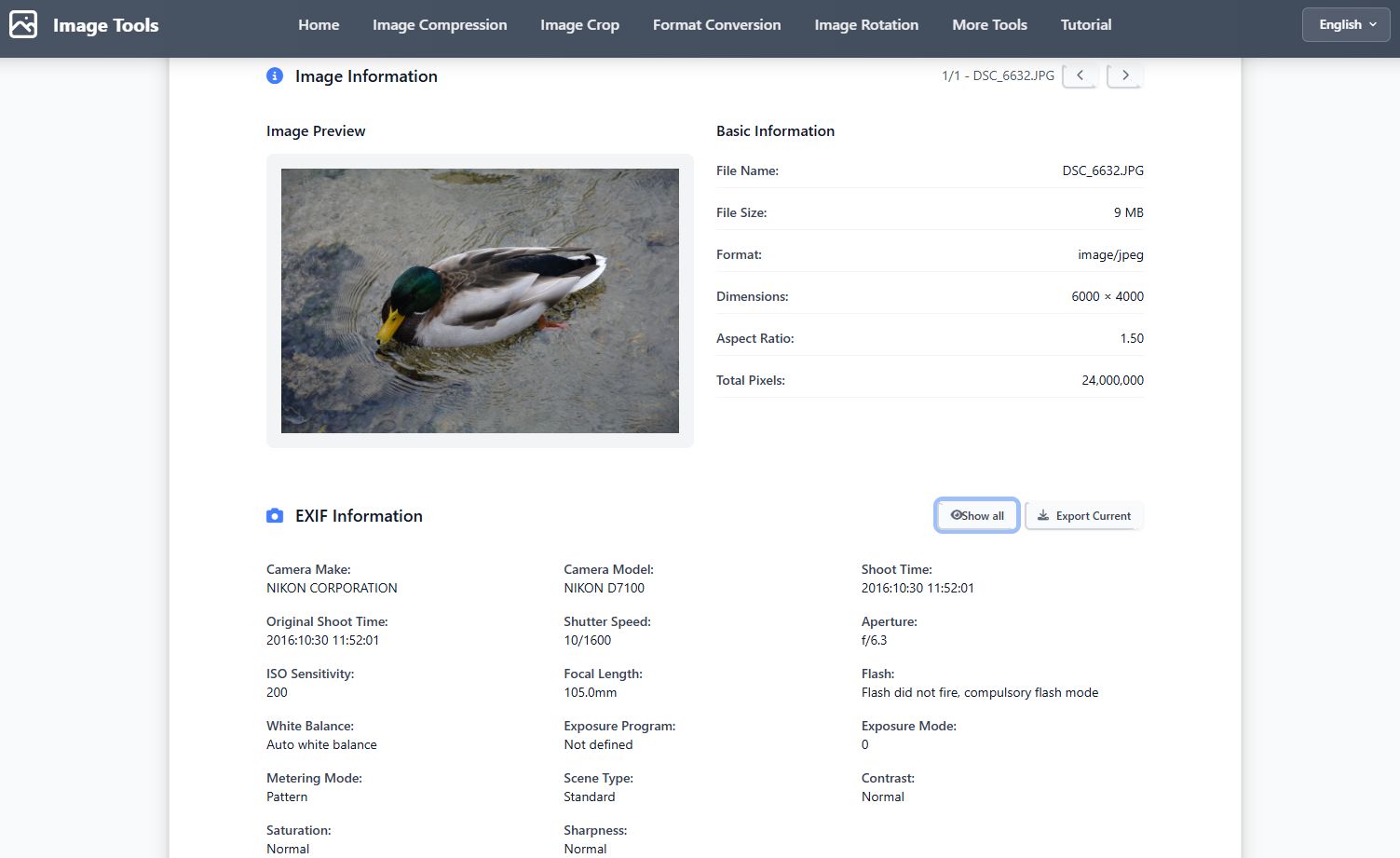This screenshot has height=858, width=1400.
Task: Click the Export Current button
Action: [1084, 515]
